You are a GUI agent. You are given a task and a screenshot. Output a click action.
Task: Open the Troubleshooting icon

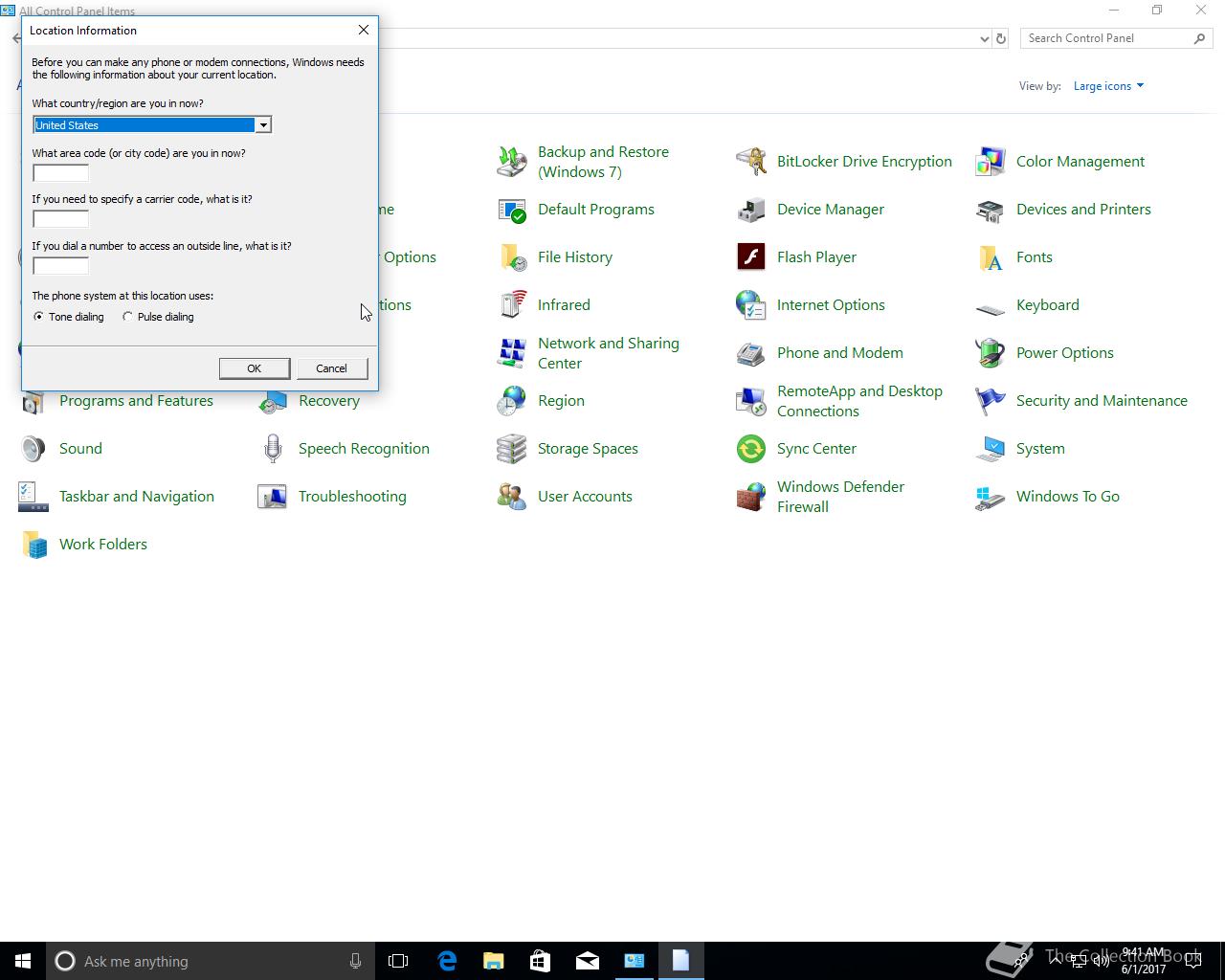coord(273,497)
